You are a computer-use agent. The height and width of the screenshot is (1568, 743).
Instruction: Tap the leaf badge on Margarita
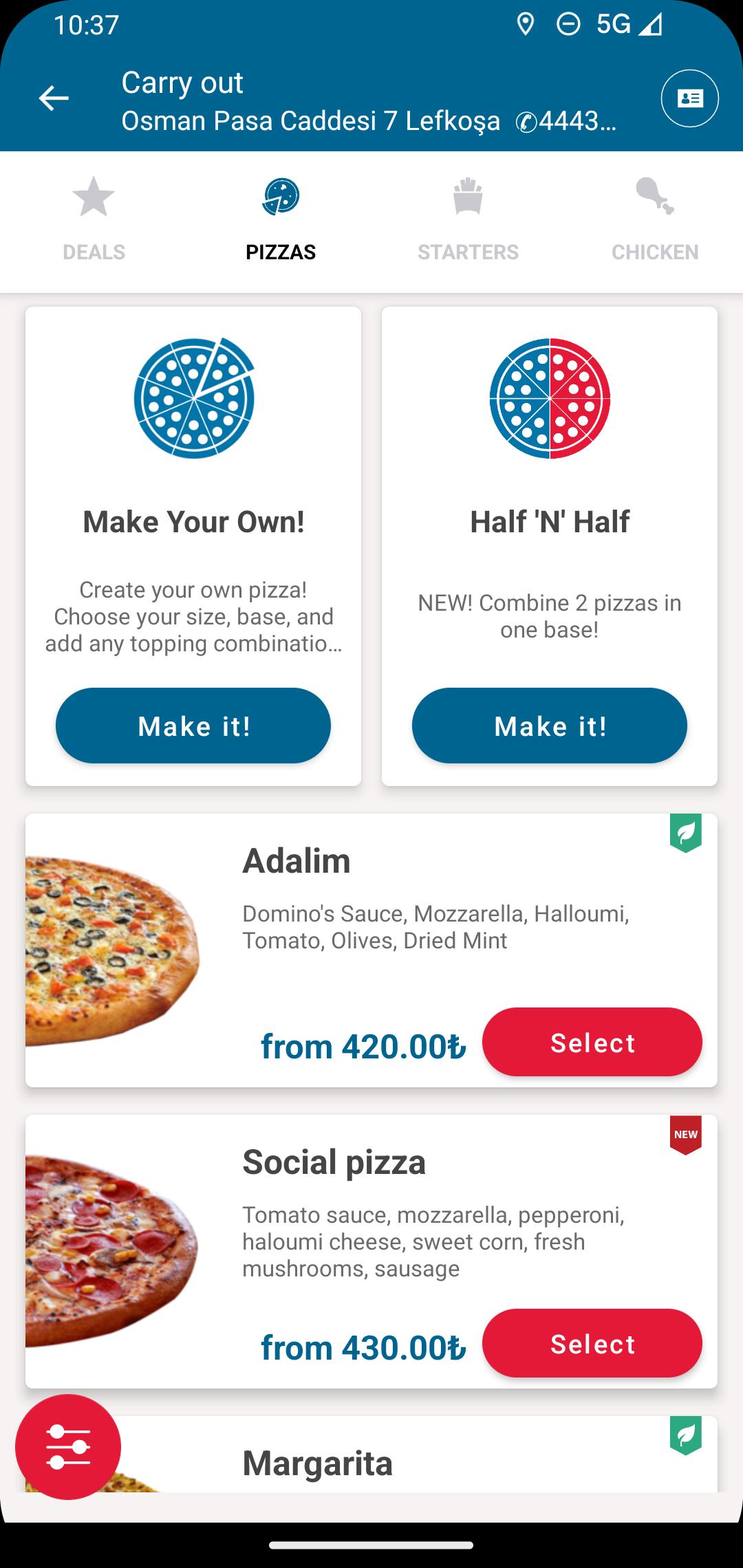(685, 1435)
